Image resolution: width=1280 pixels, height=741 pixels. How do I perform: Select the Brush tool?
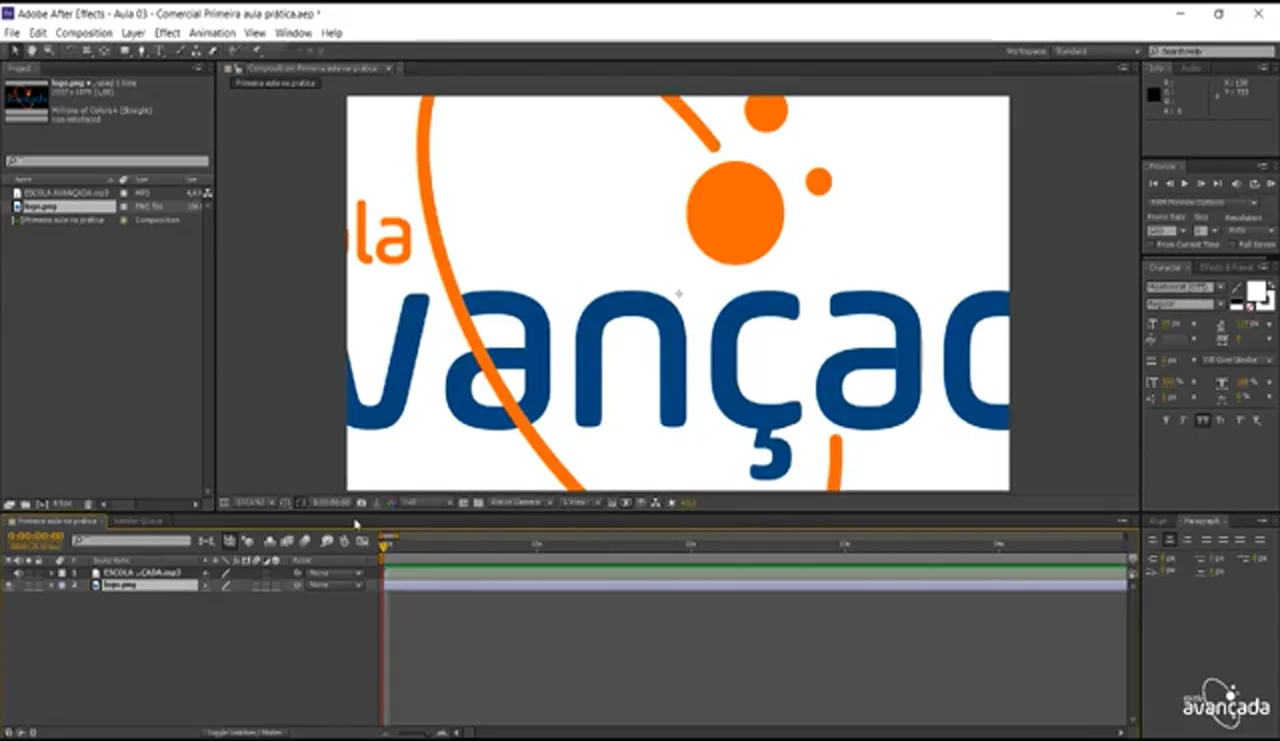coord(179,50)
